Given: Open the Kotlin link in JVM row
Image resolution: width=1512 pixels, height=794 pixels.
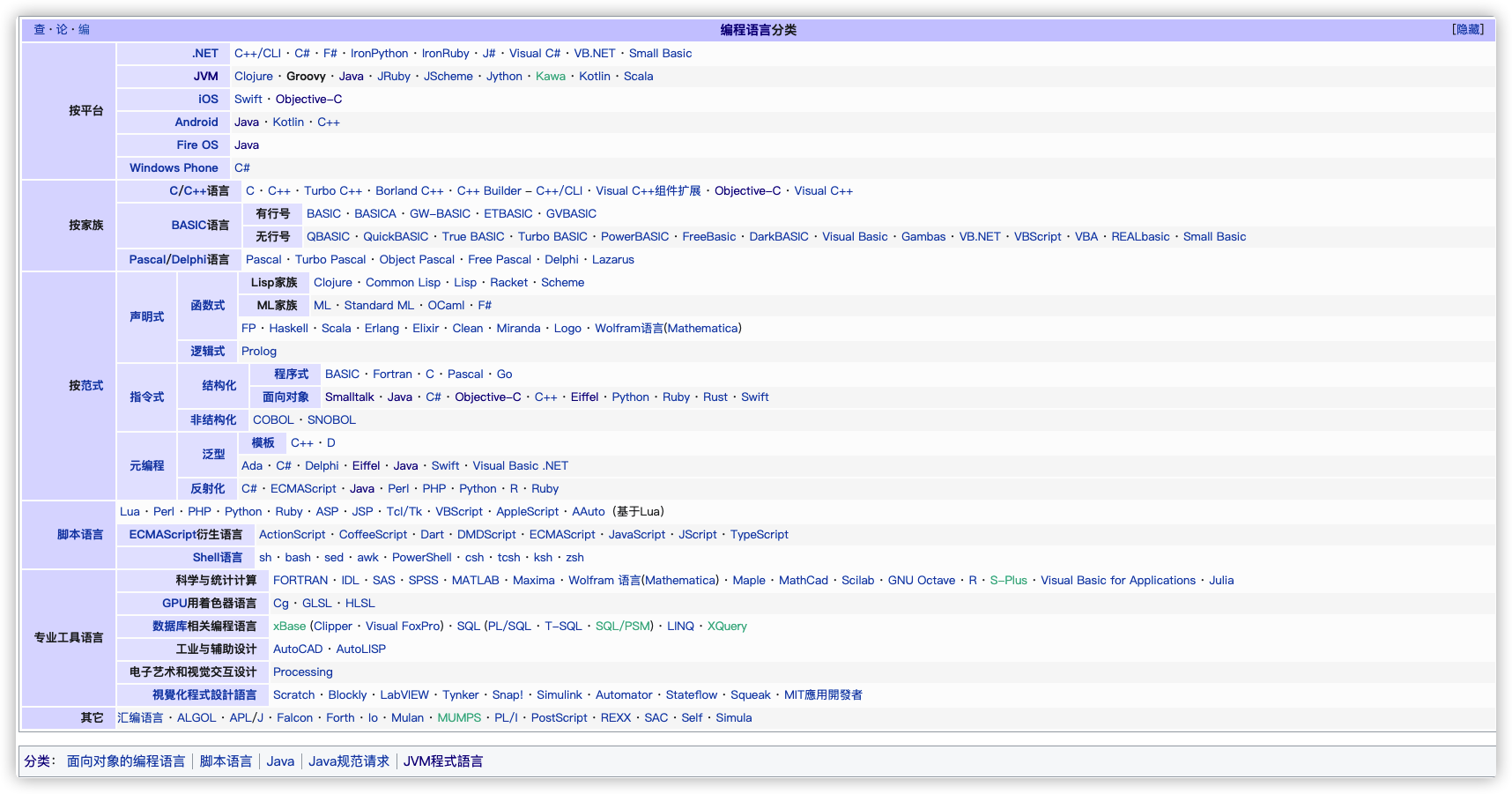Looking at the screenshot, I should tap(595, 76).
